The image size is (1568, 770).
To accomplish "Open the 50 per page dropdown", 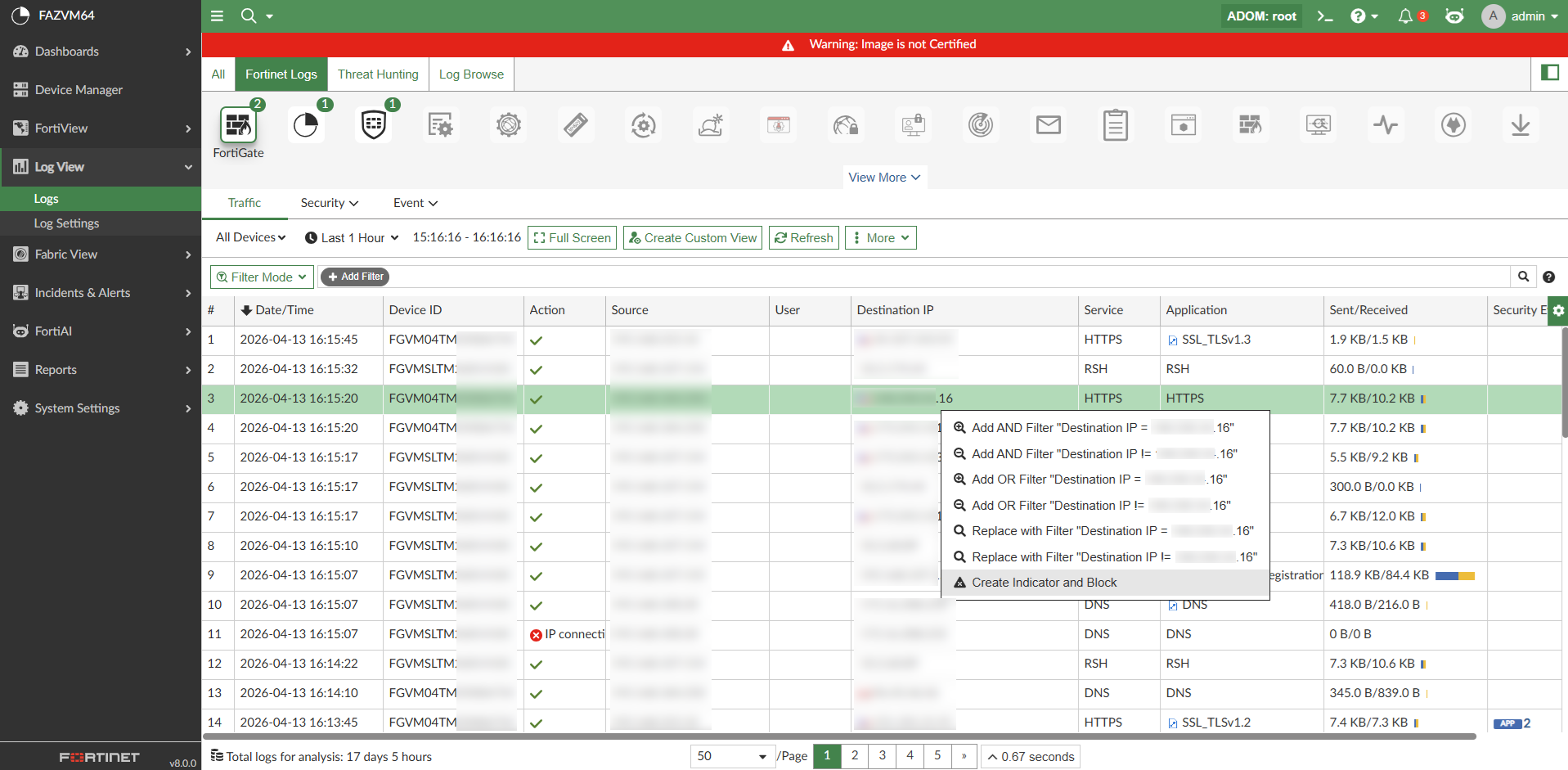I will tap(731, 756).
